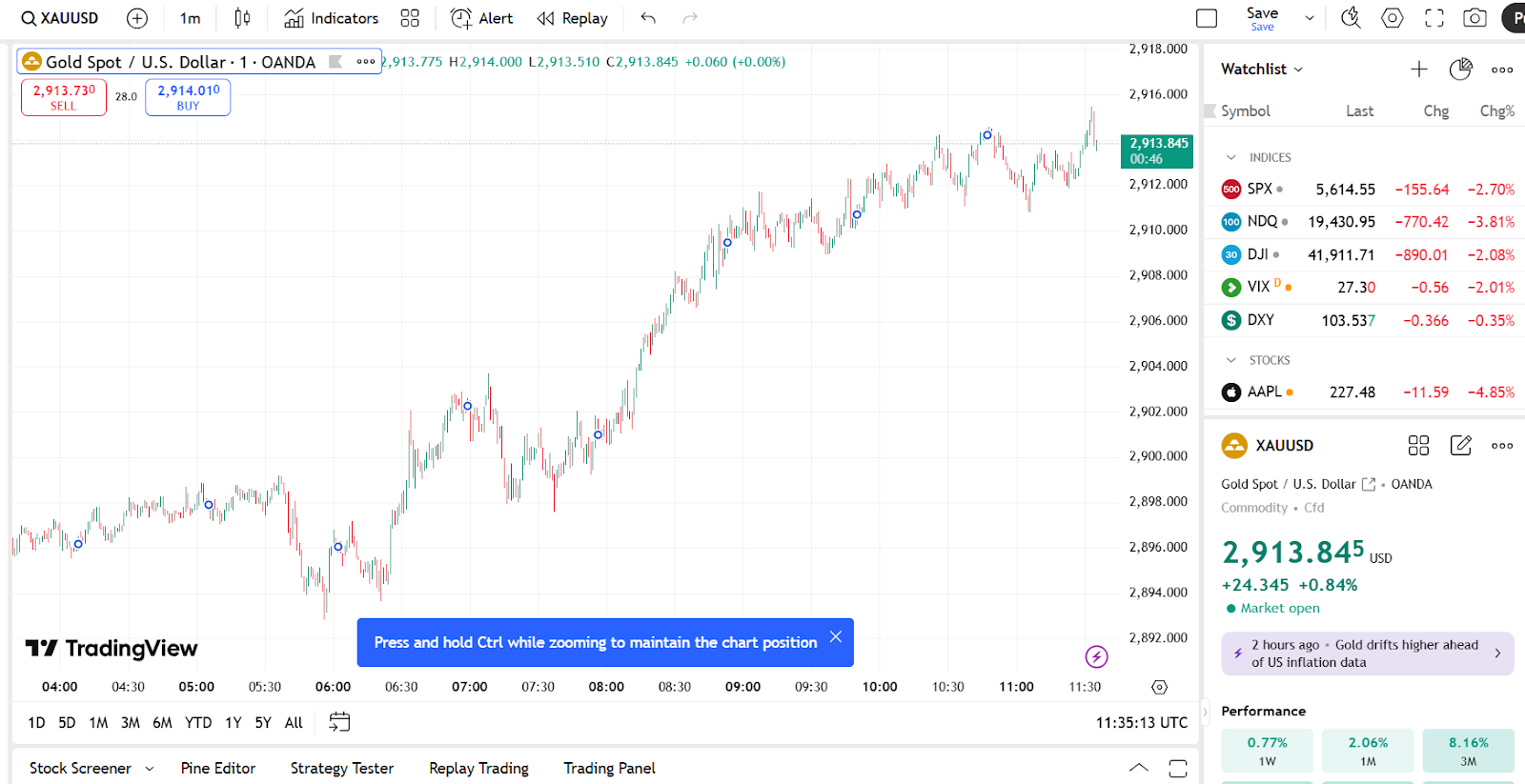Open indicator templates grid icon
1525x784 pixels.
click(x=410, y=18)
